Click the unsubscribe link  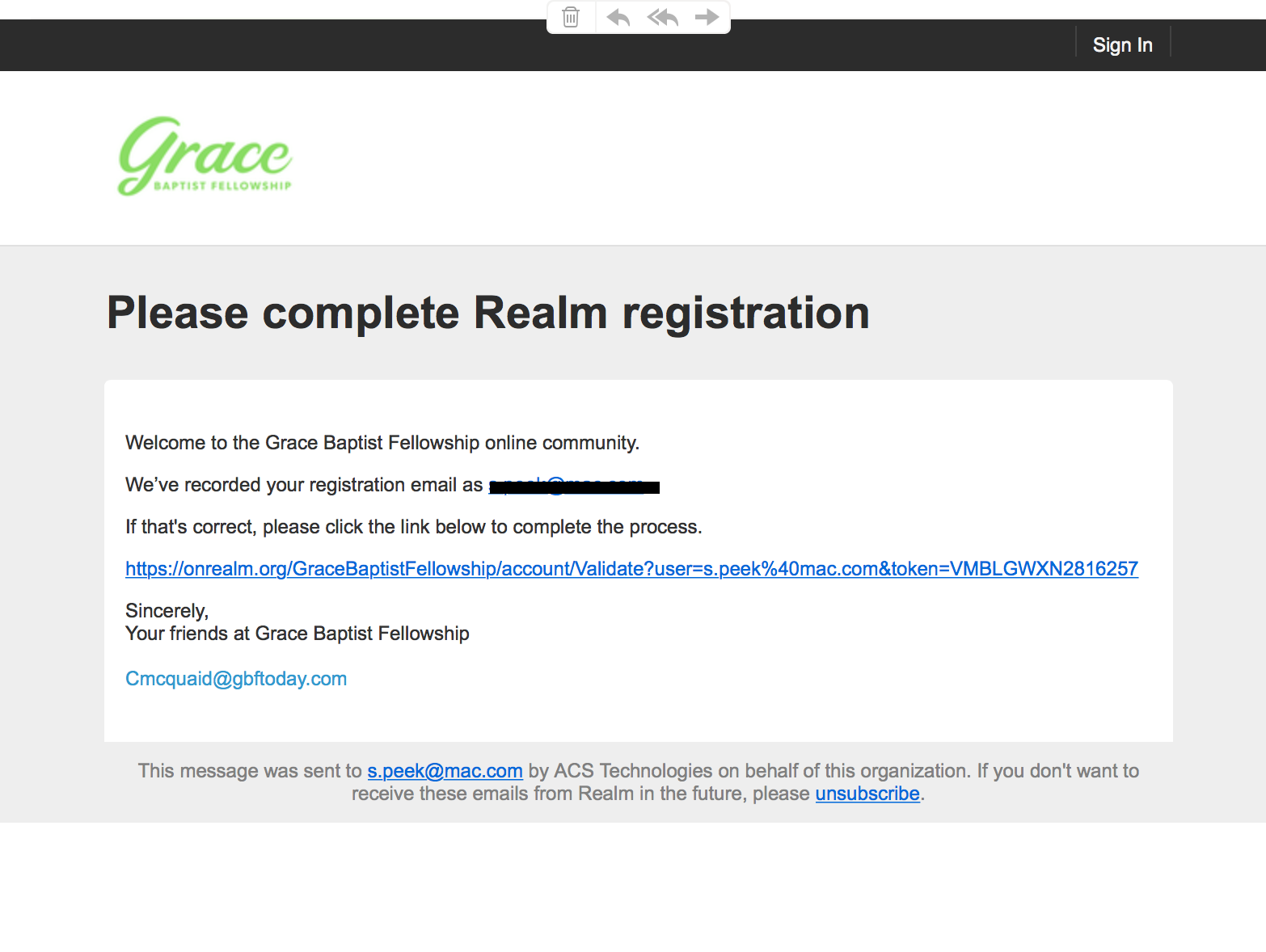(x=867, y=794)
